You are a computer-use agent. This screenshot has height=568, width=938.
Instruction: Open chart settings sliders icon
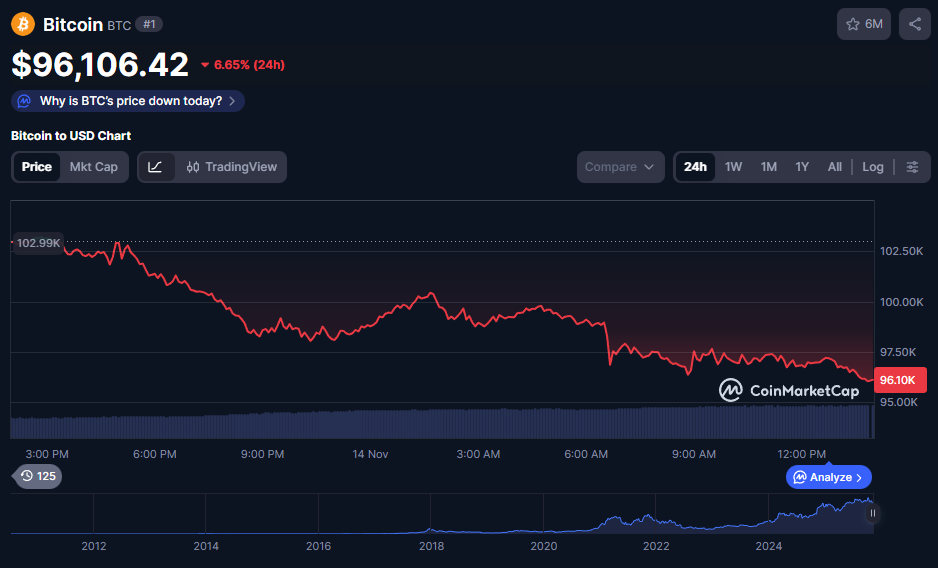pyautogui.click(x=912, y=167)
